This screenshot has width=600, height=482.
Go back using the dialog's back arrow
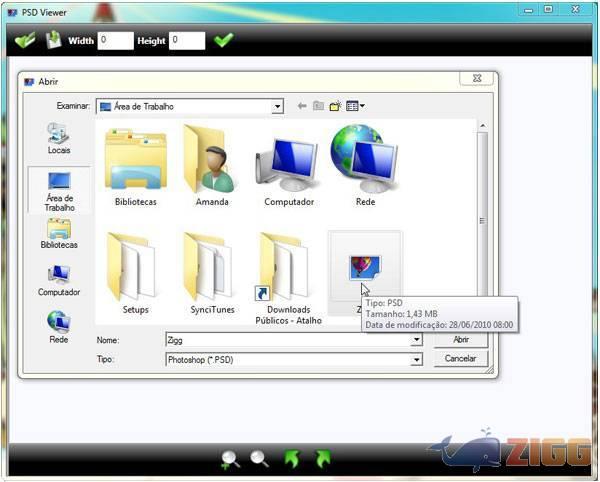(302, 106)
